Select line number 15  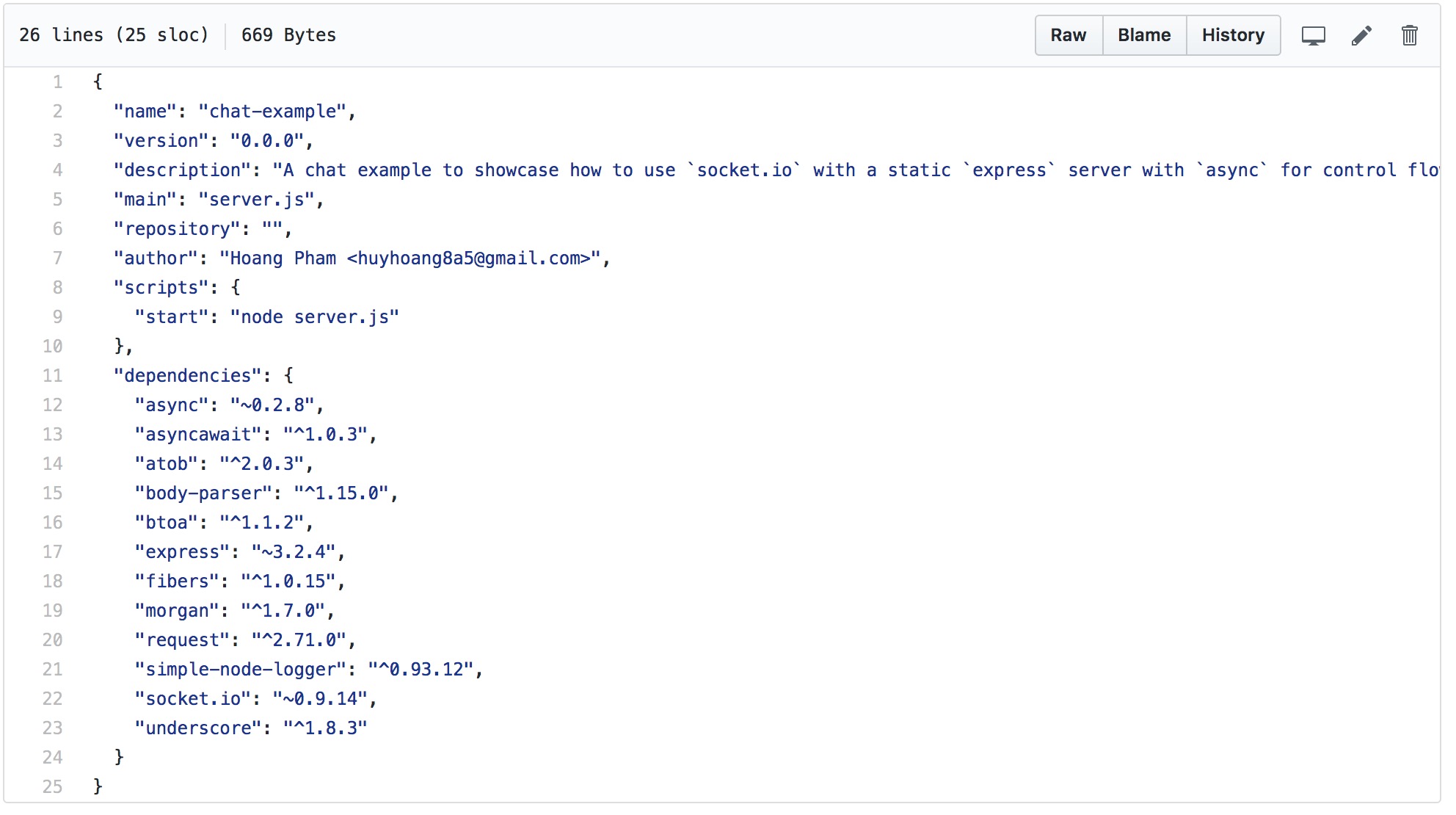53,493
